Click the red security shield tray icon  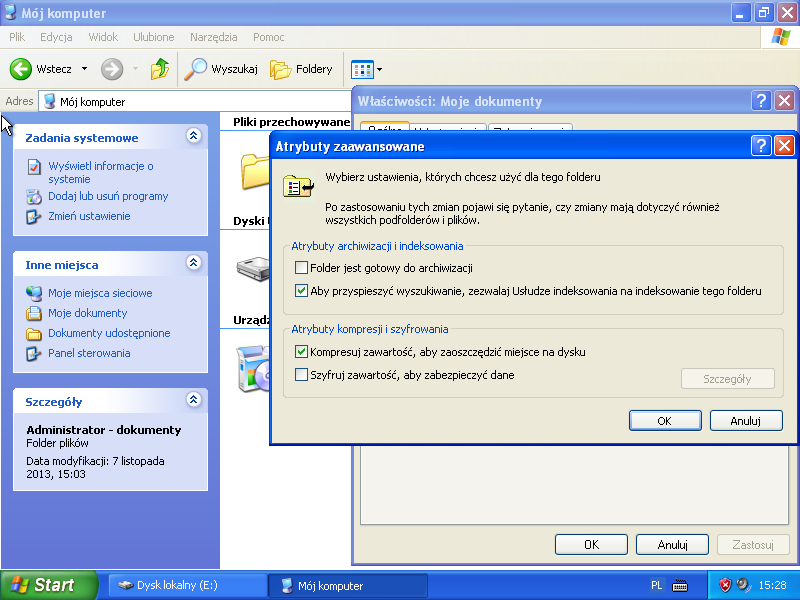[x=725, y=585]
